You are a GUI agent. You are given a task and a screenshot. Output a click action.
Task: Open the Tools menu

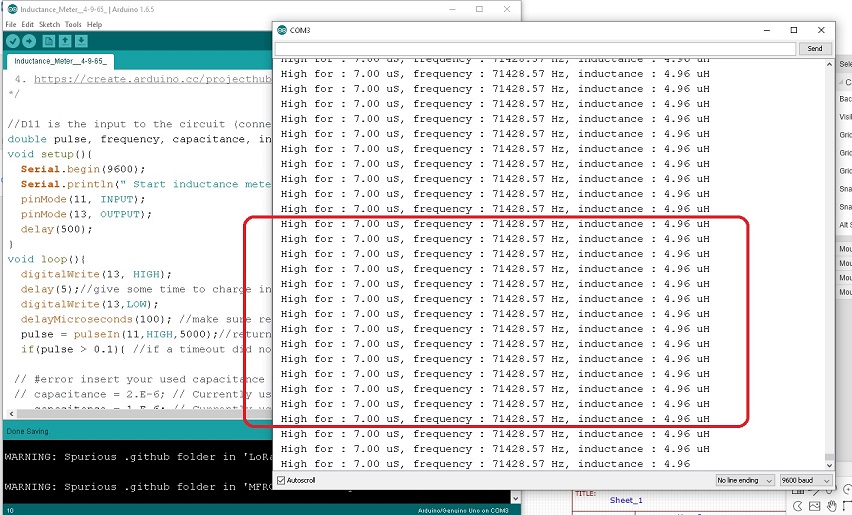pyautogui.click(x=73, y=24)
